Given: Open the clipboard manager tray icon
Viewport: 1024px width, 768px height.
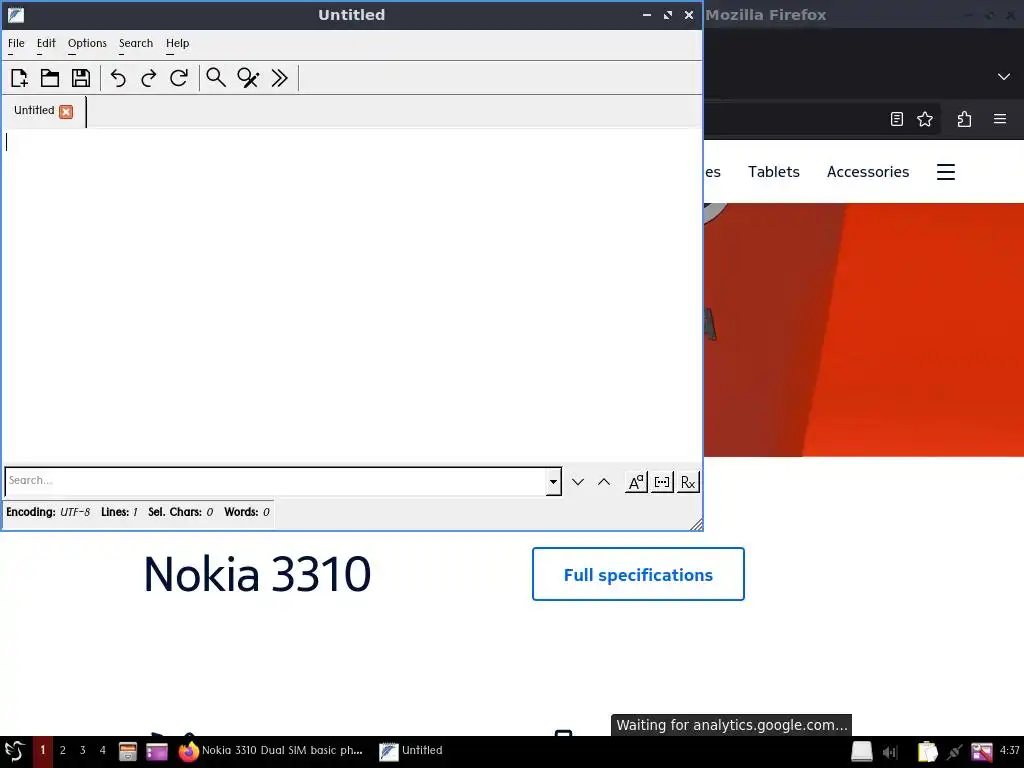Looking at the screenshot, I should click(x=927, y=752).
